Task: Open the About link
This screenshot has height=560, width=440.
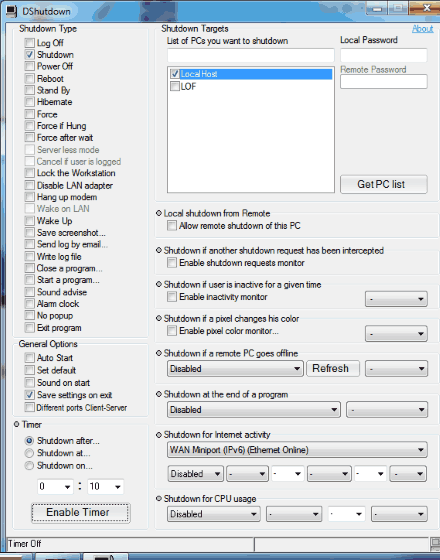Action: click(x=422, y=29)
